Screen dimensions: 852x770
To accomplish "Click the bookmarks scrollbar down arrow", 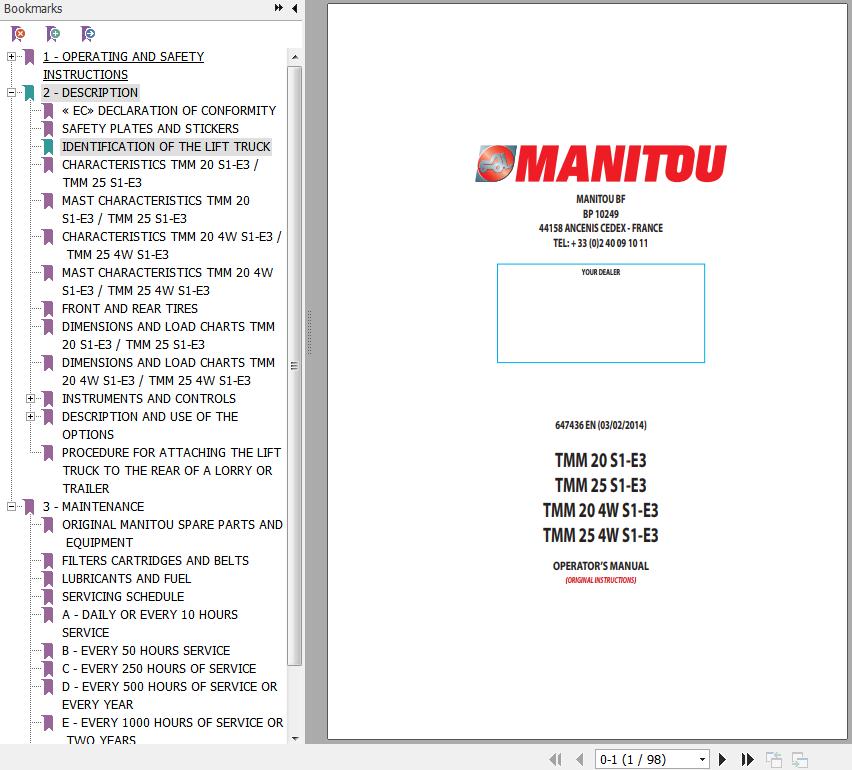I will pyautogui.click(x=295, y=738).
